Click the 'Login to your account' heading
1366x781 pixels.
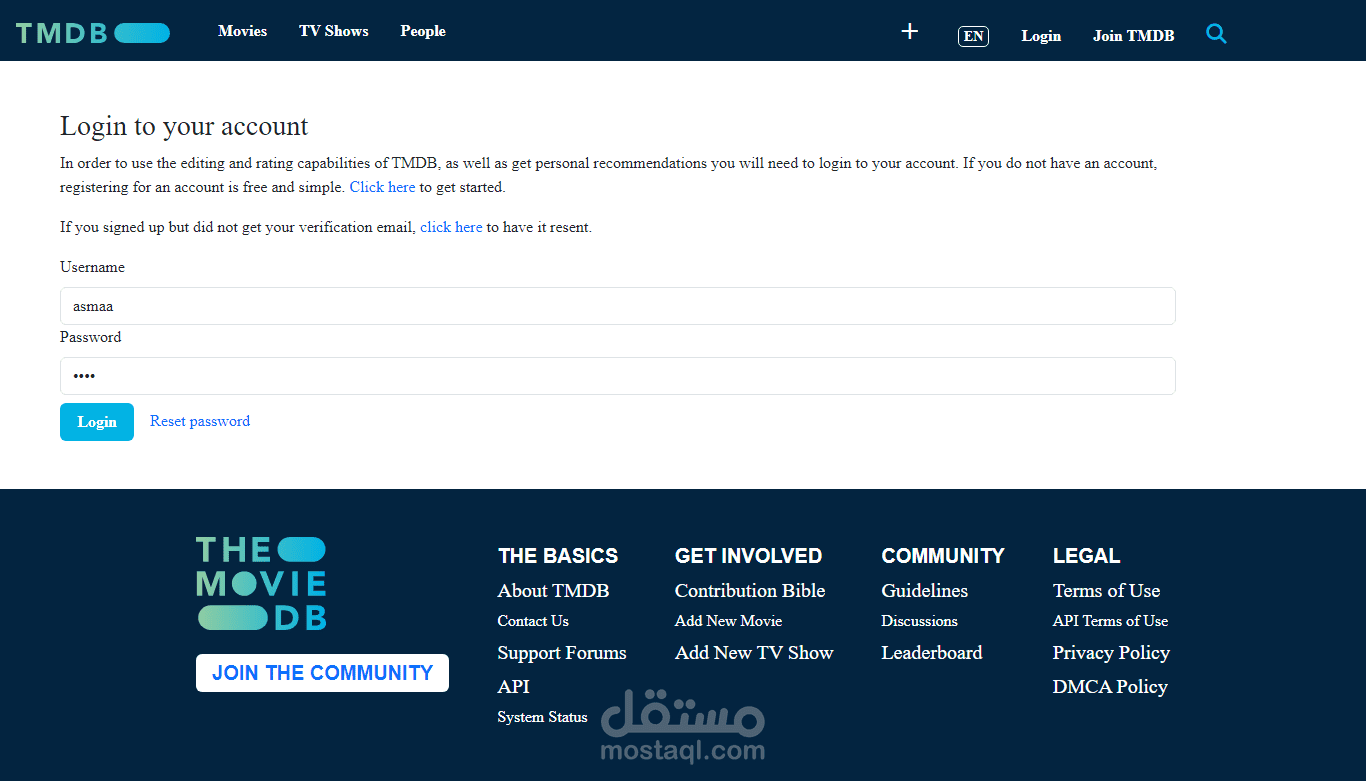click(184, 126)
